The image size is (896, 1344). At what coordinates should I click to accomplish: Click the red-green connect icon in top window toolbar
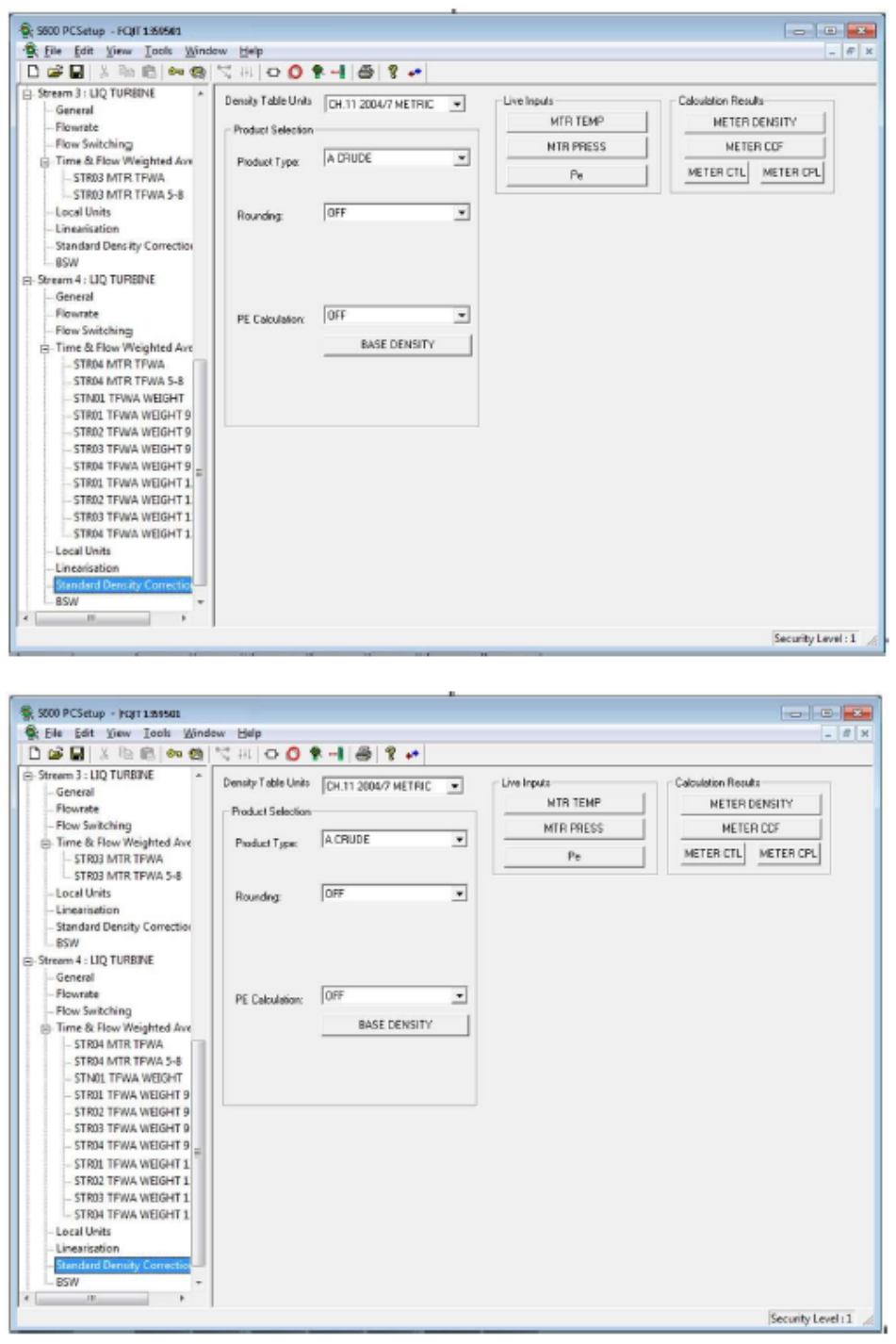click(x=337, y=72)
